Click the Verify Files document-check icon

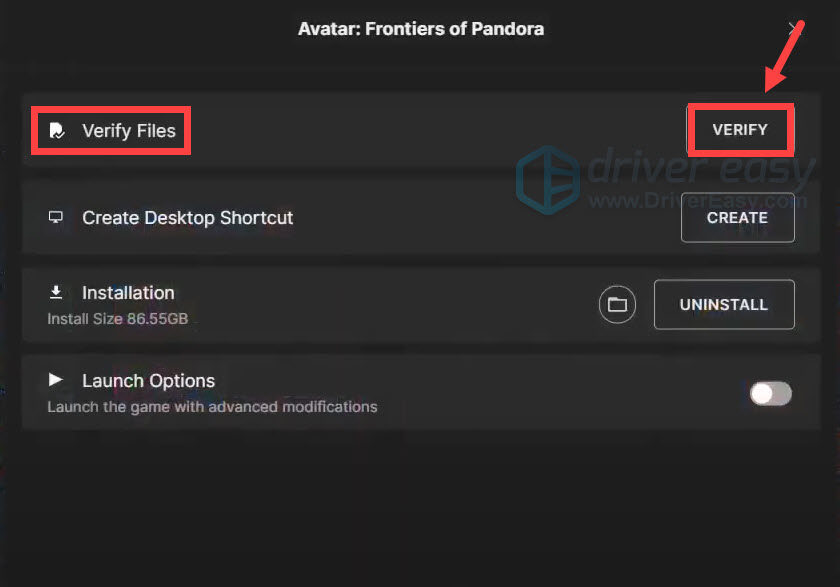coord(57,130)
